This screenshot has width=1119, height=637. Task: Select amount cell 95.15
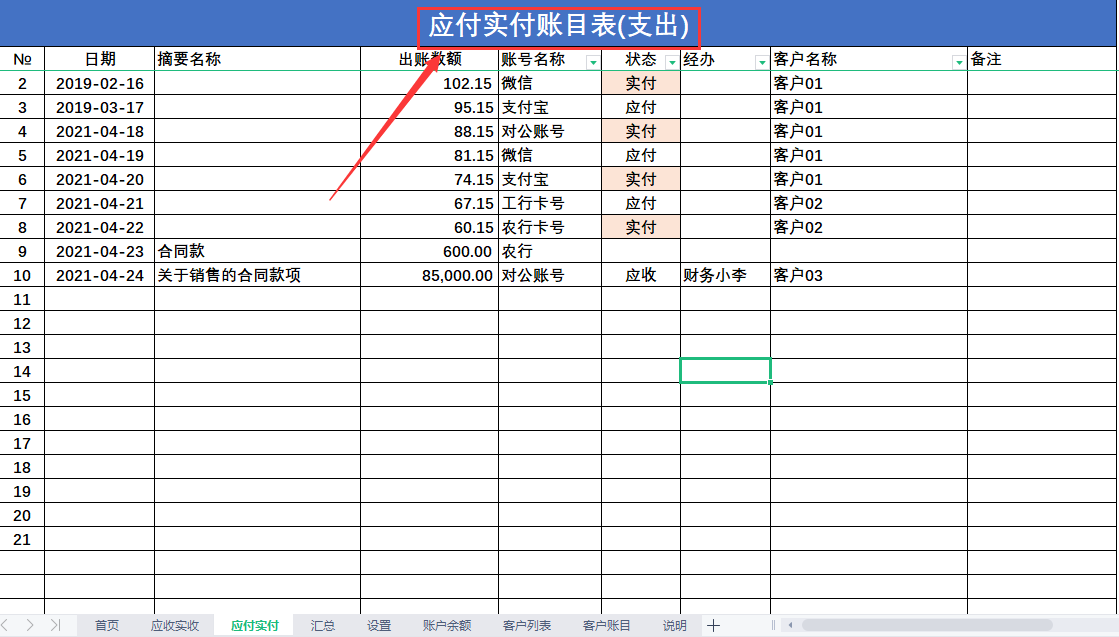[x=430, y=108]
